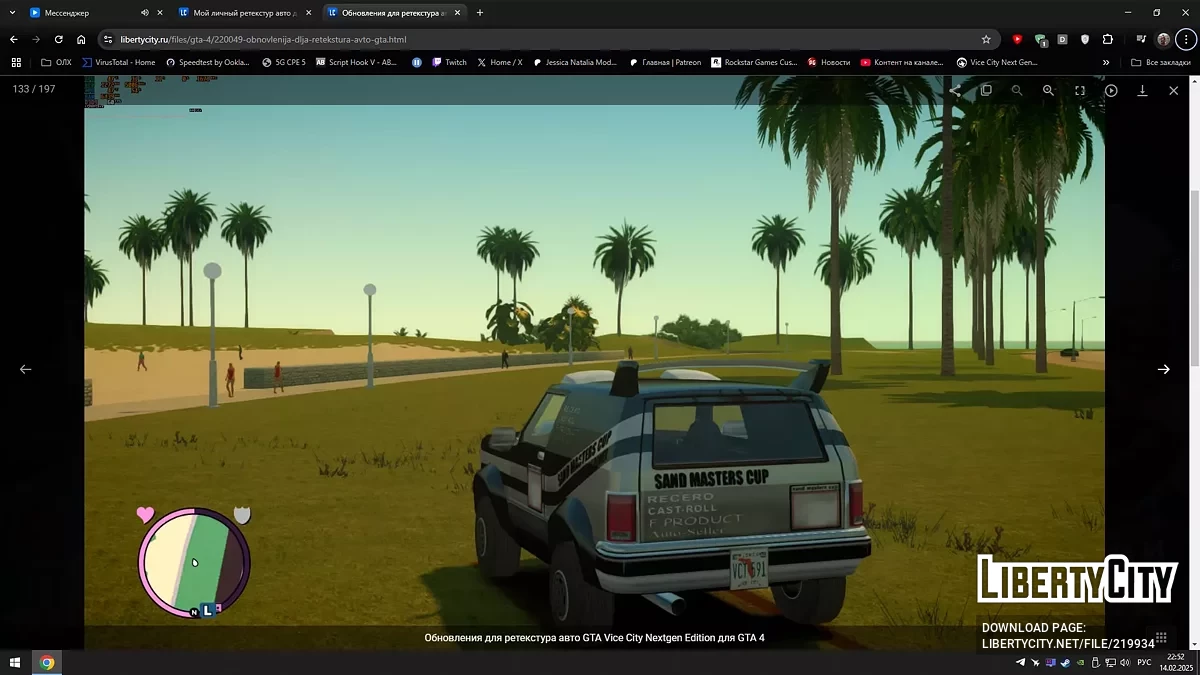Switch to the Мессенджер tab

coord(80,13)
